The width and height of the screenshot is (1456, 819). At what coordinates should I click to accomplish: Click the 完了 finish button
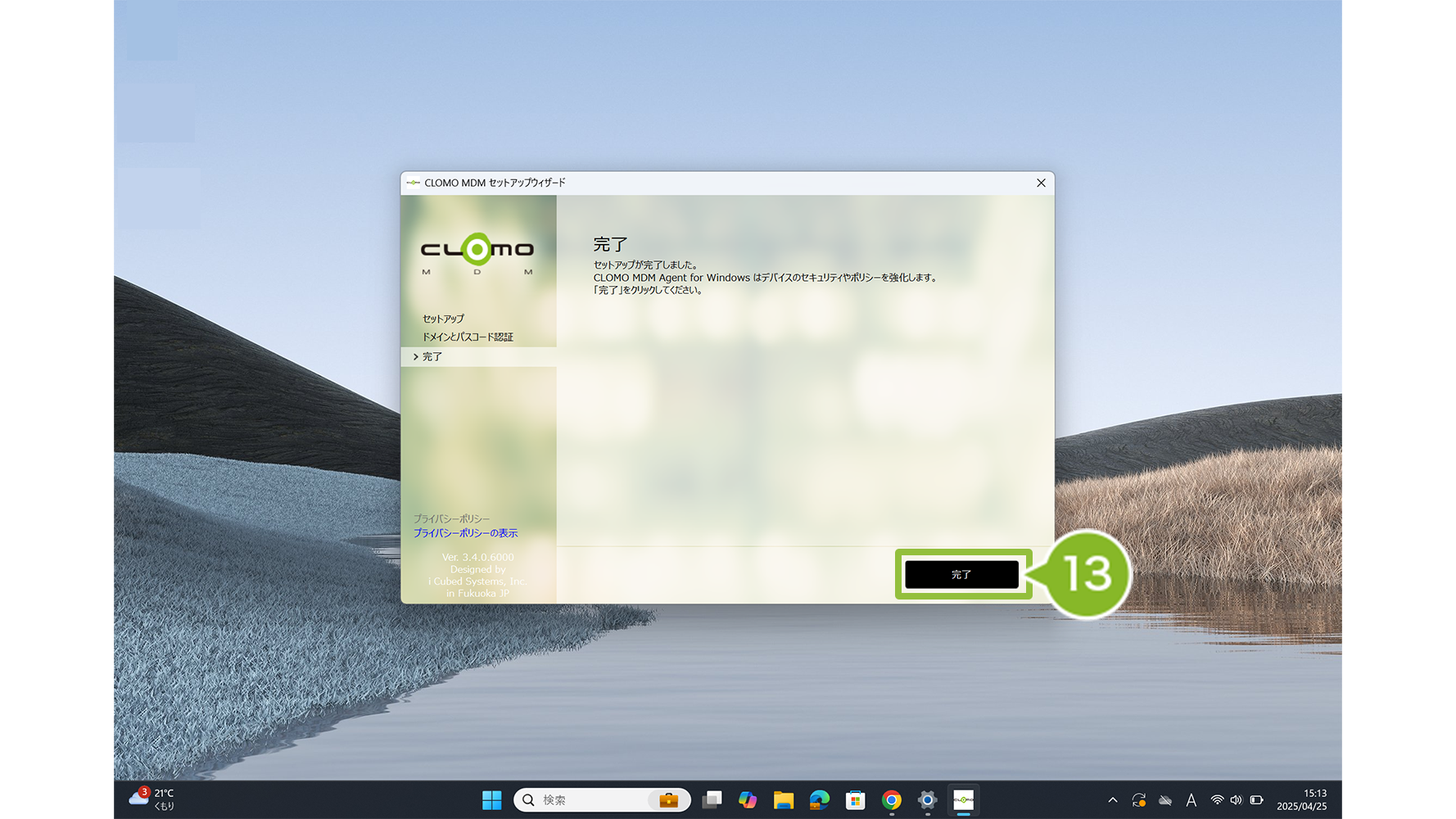tap(961, 574)
